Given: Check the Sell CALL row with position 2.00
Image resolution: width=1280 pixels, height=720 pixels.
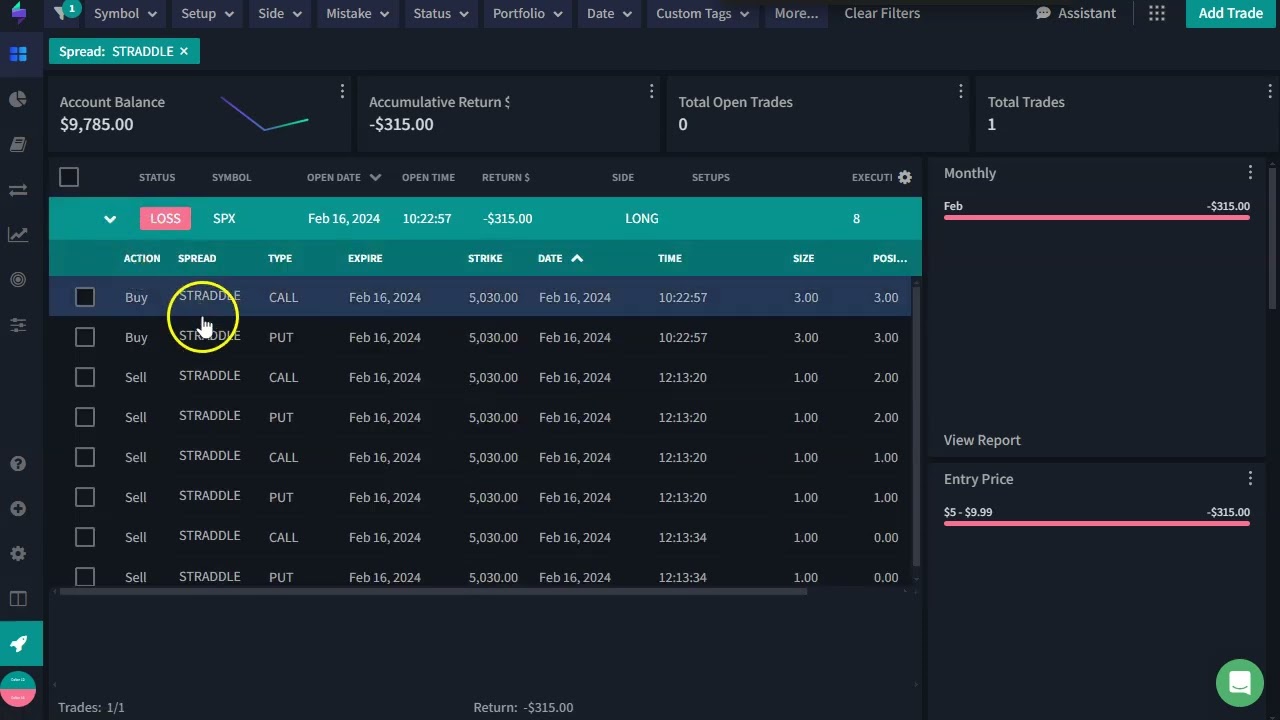Looking at the screenshot, I should 85,377.
